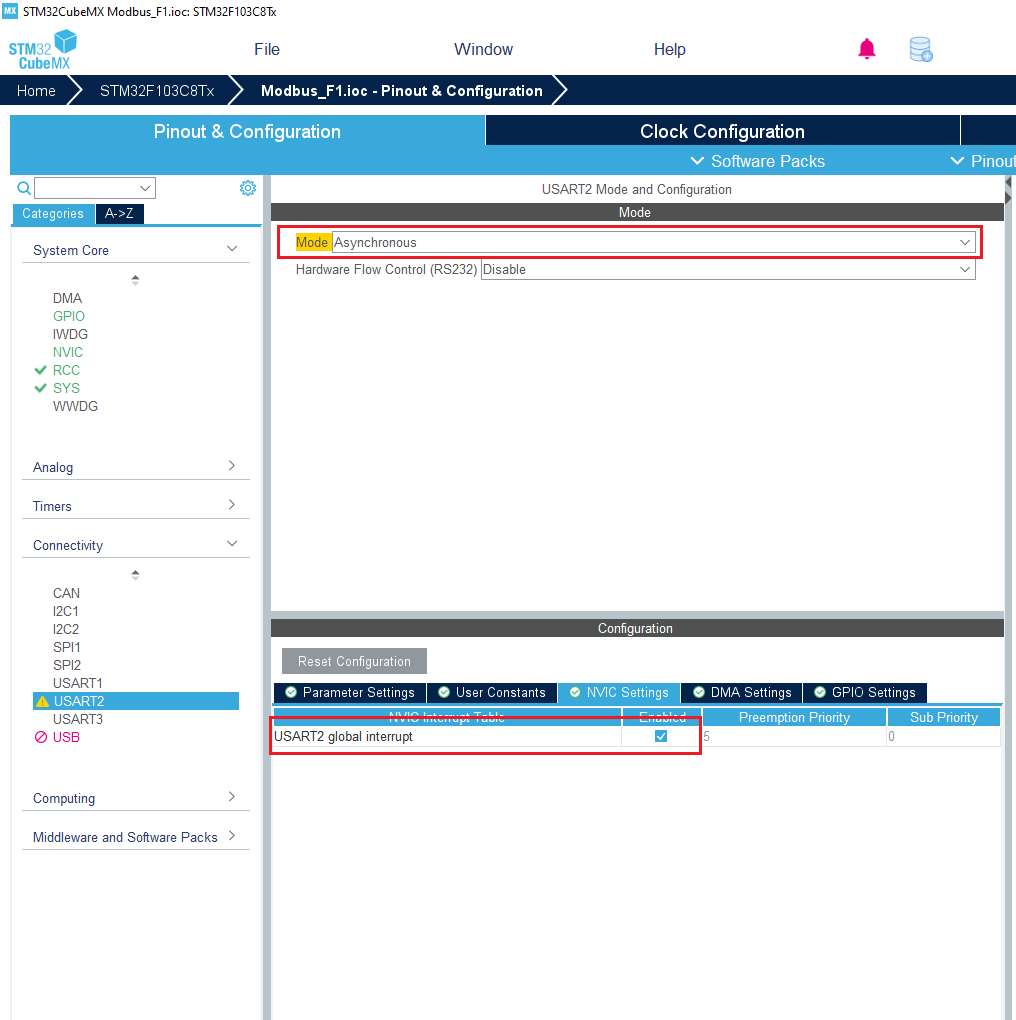Select IWDG in System Core
1016x1020 pixels.
tap(70, 334)
